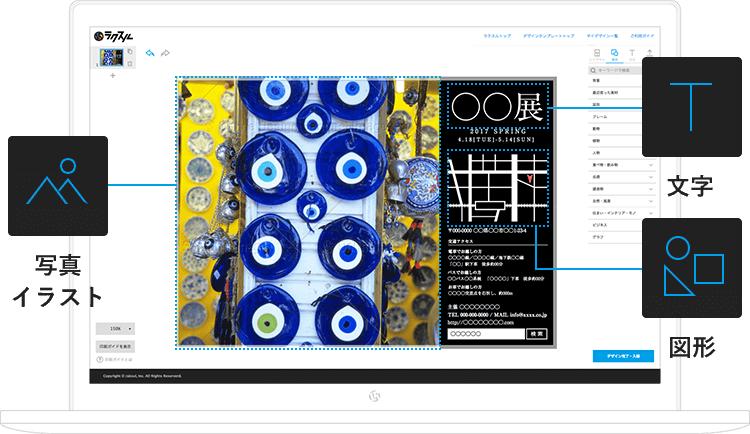Open the 文字 text panel icon
This screenshot has height=434, width=750.
(x=632, y=54)
